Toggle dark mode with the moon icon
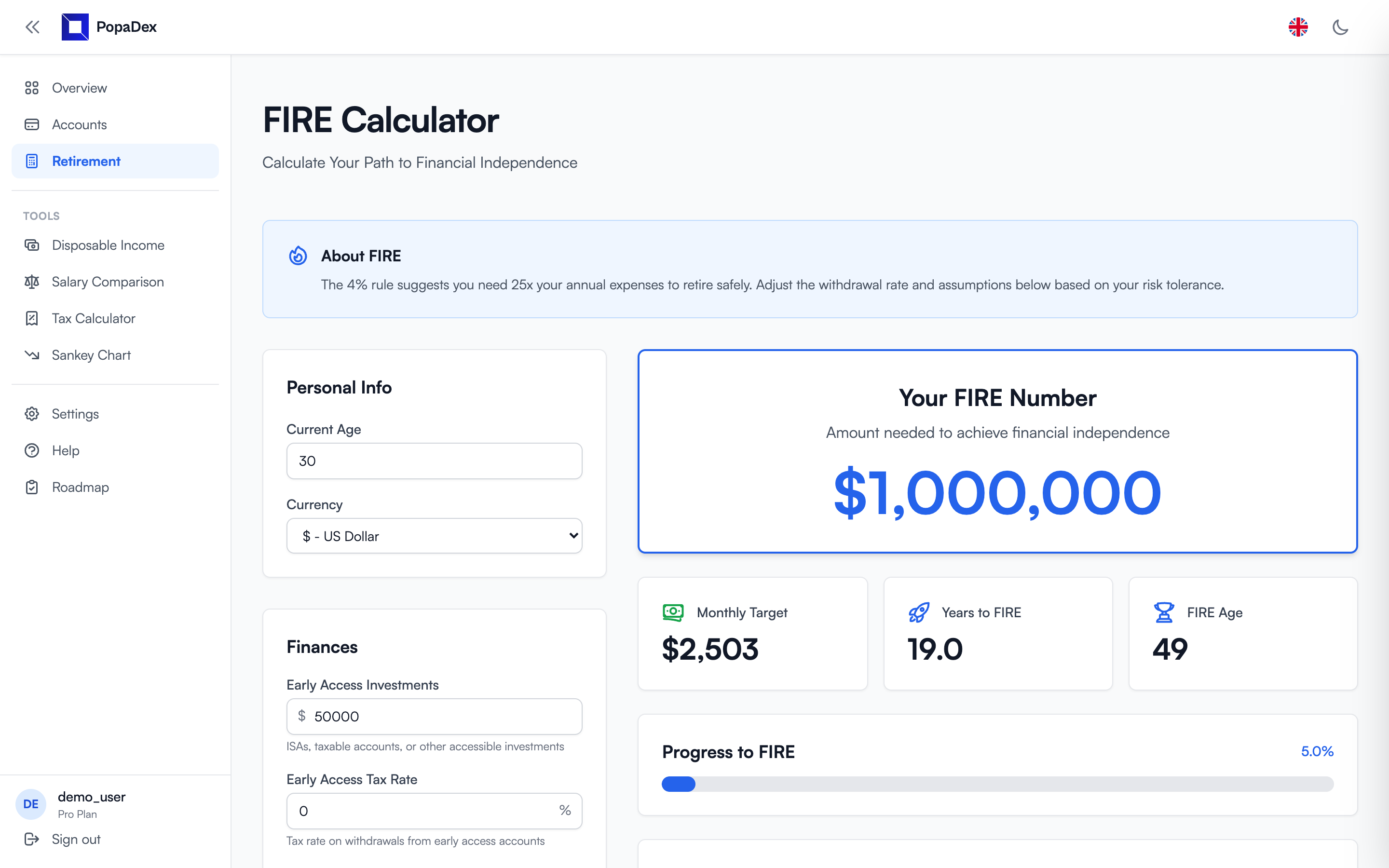 1341,27
